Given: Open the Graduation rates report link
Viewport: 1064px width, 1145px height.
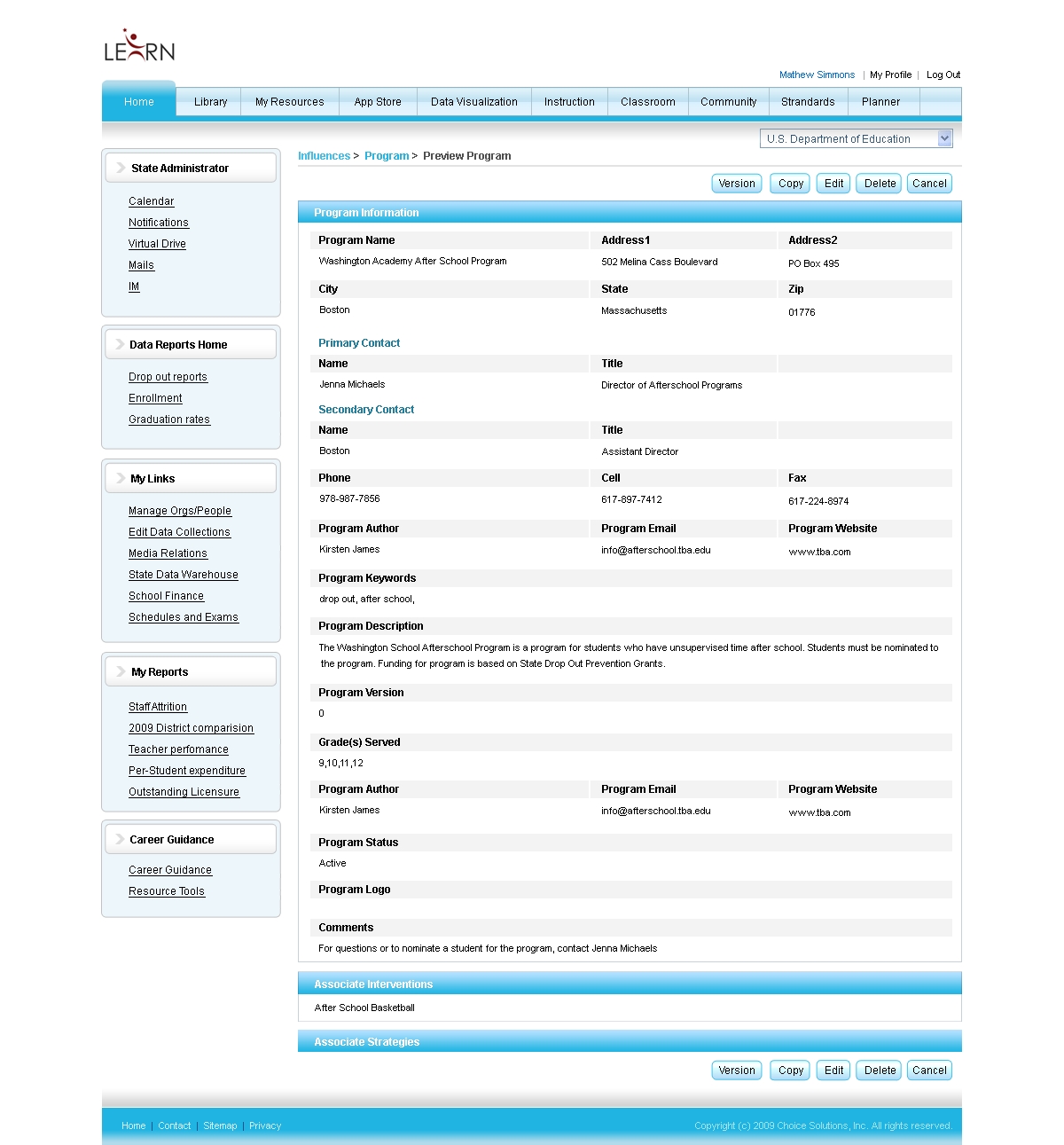Looking at the screenshot, I should [169, 420].
